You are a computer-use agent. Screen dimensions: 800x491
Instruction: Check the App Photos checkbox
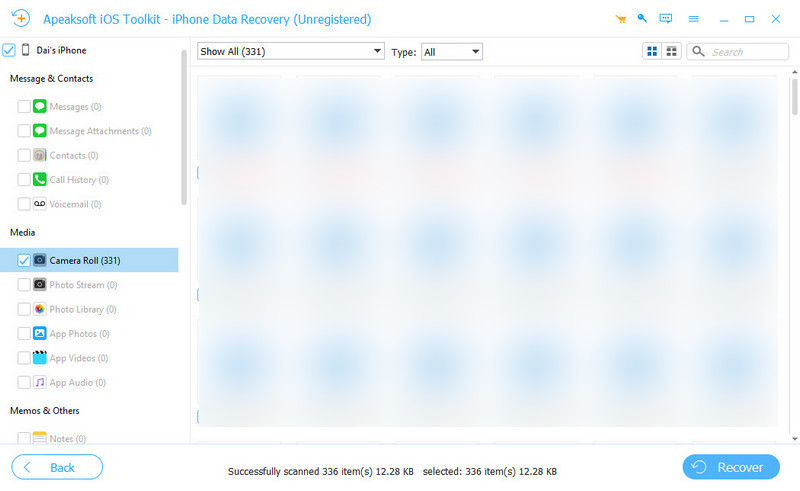point(23,333)
